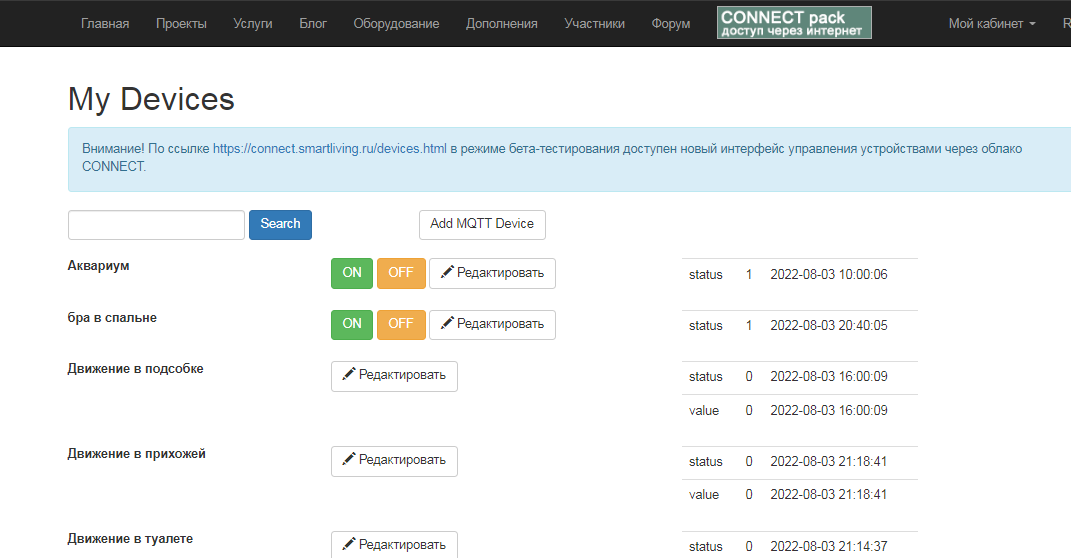1071x558 pixels.
Task: Click the CONNECT pack banner image
Action: [x=794, y=23]
